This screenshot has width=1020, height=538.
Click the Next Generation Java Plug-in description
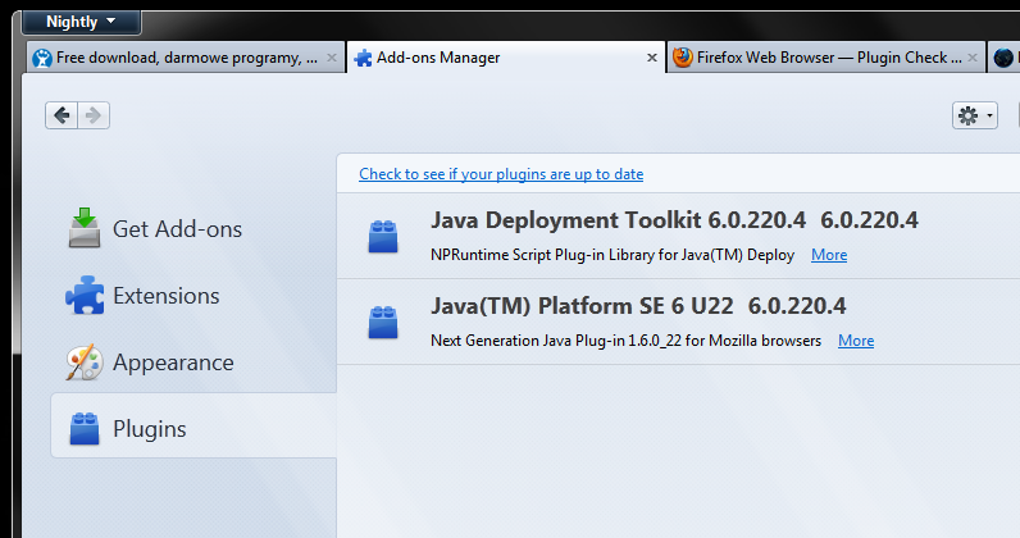click(626, 341)
